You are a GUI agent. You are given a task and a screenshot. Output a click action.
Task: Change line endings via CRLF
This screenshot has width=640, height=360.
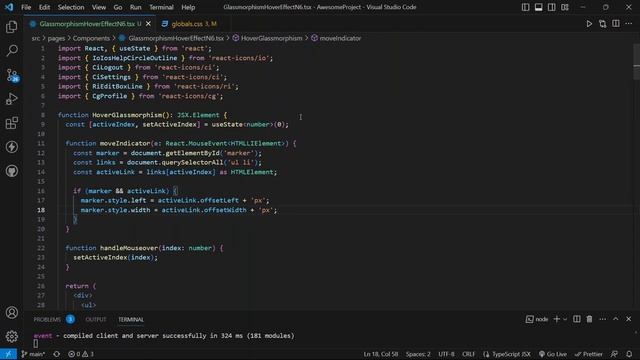tap(469, 354)
